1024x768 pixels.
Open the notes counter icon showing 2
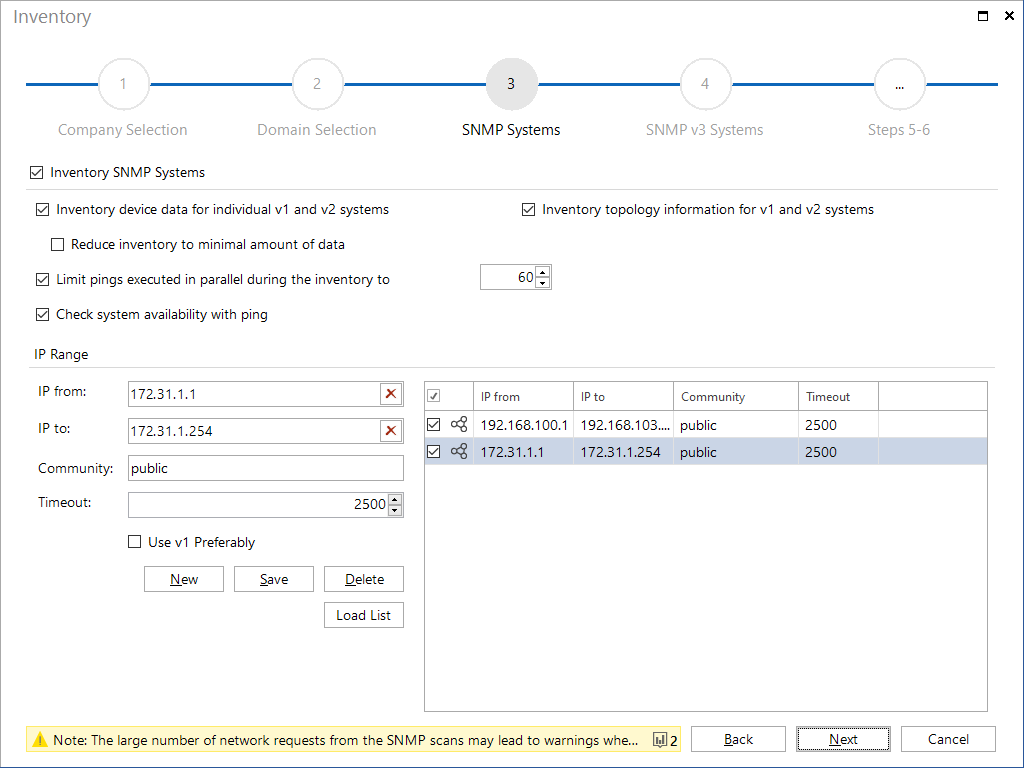point(665,740)
